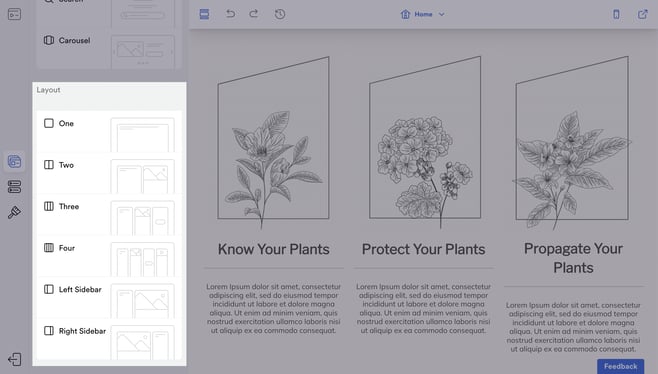Image resolution: width=658 pixels, height=374 pixels.
Task: Open the data collections icon in sidebar
Action: 14,187
